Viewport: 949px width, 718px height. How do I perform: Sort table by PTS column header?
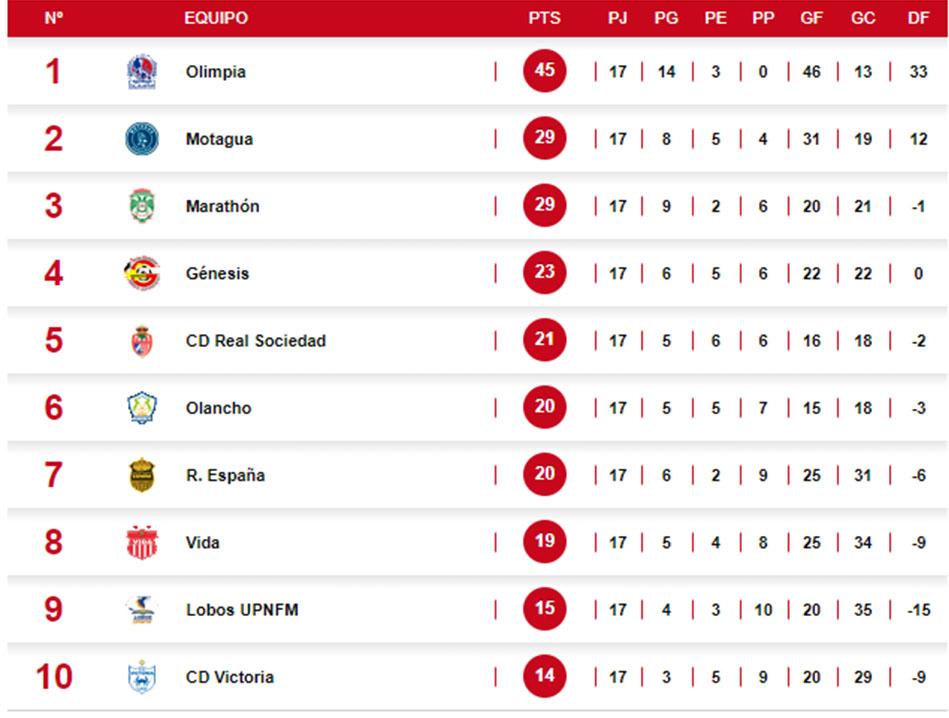(544, 18)
